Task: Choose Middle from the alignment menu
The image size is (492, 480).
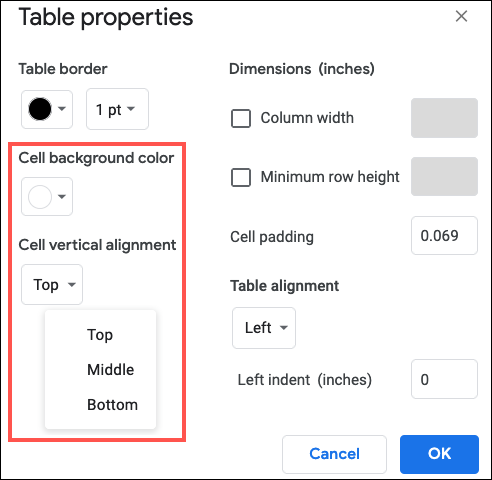Action: 111,369
